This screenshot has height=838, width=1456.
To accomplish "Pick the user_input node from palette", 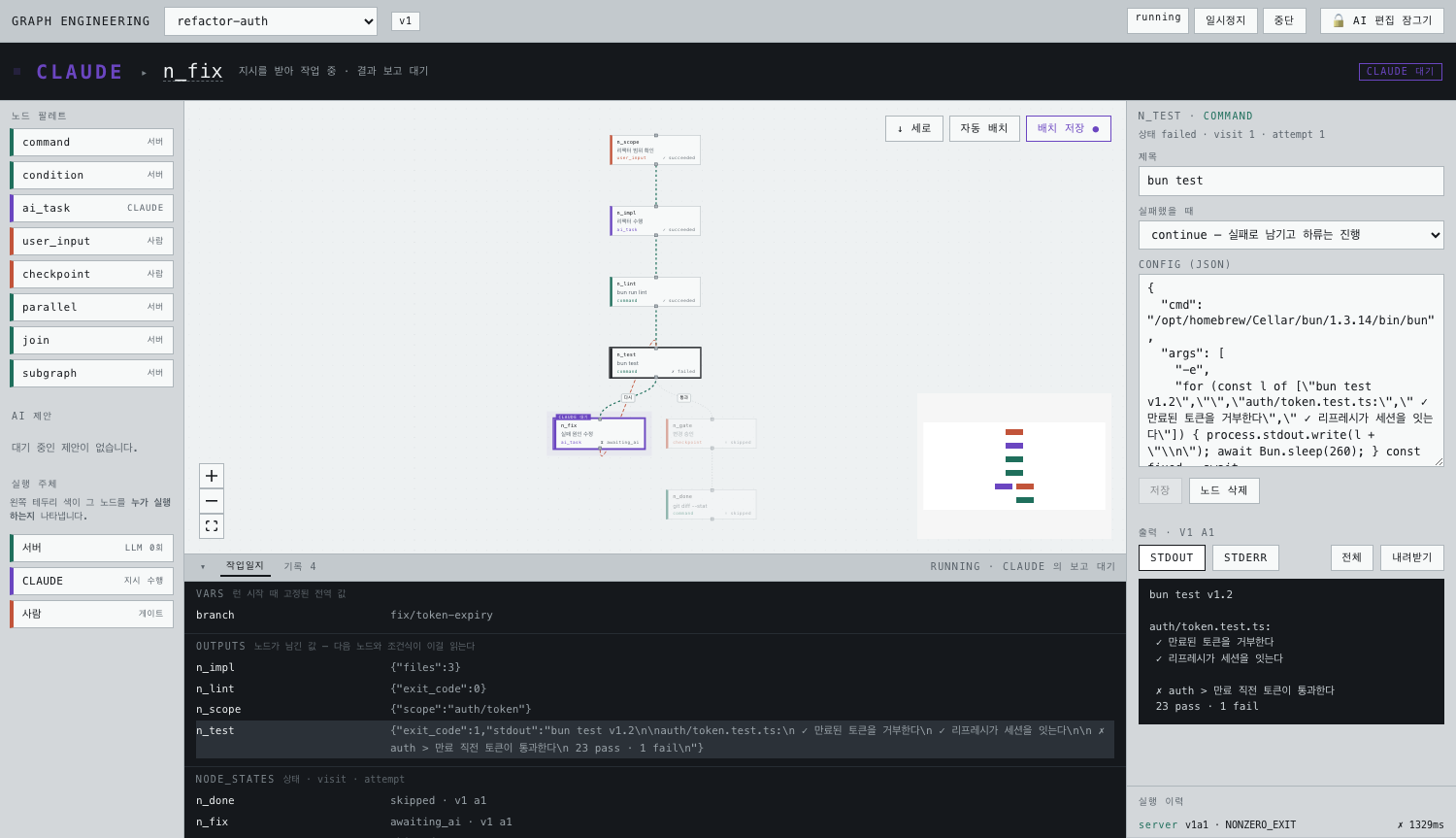I will coord(92,242).
